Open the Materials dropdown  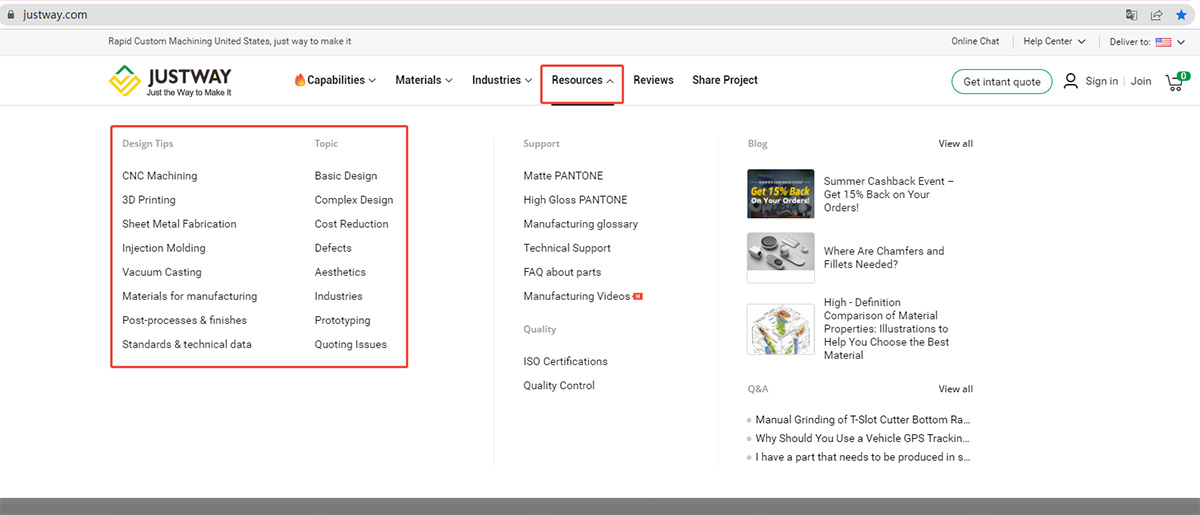coord(423,80)
